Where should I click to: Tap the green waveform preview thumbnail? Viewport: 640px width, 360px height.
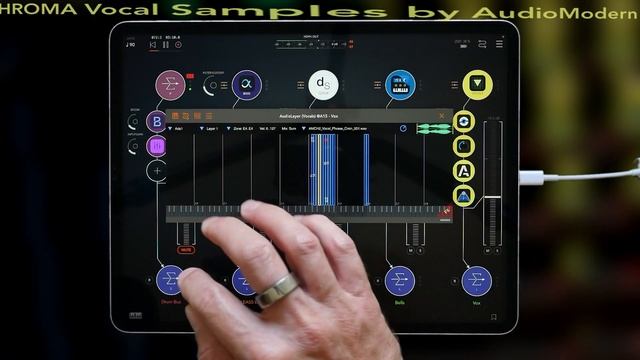click(434, 129)
